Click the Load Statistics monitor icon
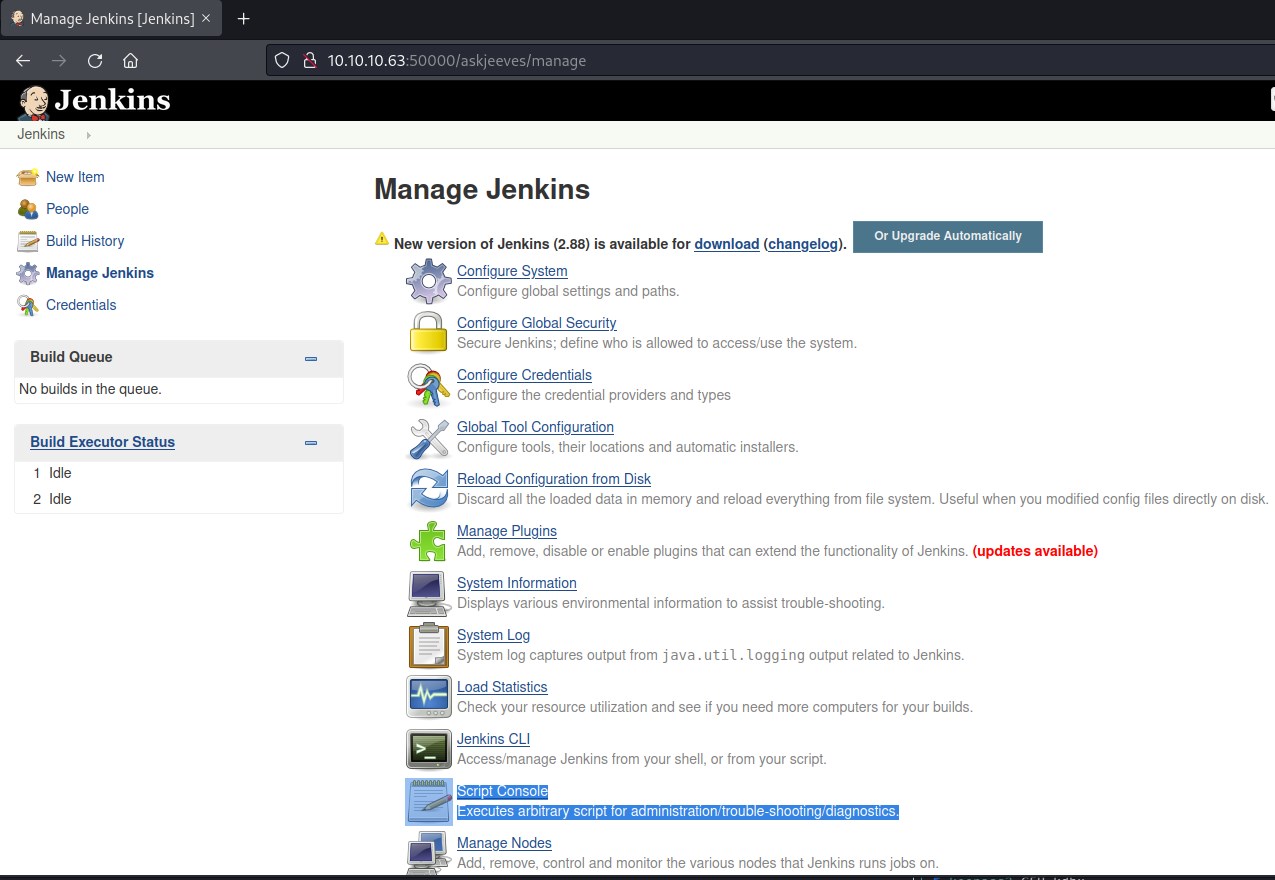The image size is (1275, 880). [x=429, y=697]
